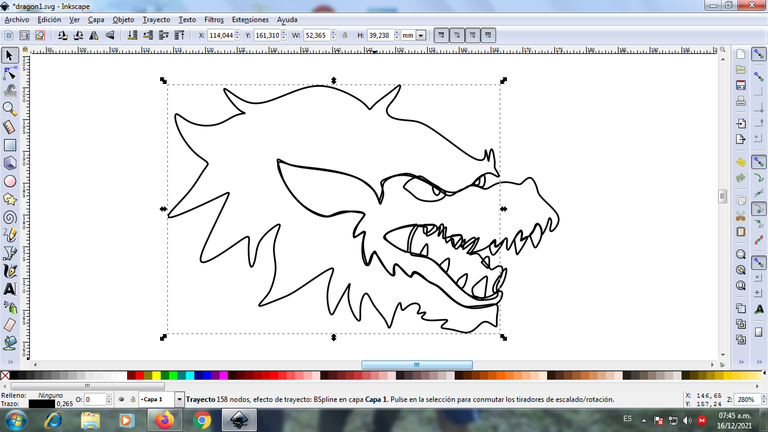Image resolution: width=768 pixels, height=432 pixels.
Task: Click Select all objects icon
Action: tap(9, 35)
